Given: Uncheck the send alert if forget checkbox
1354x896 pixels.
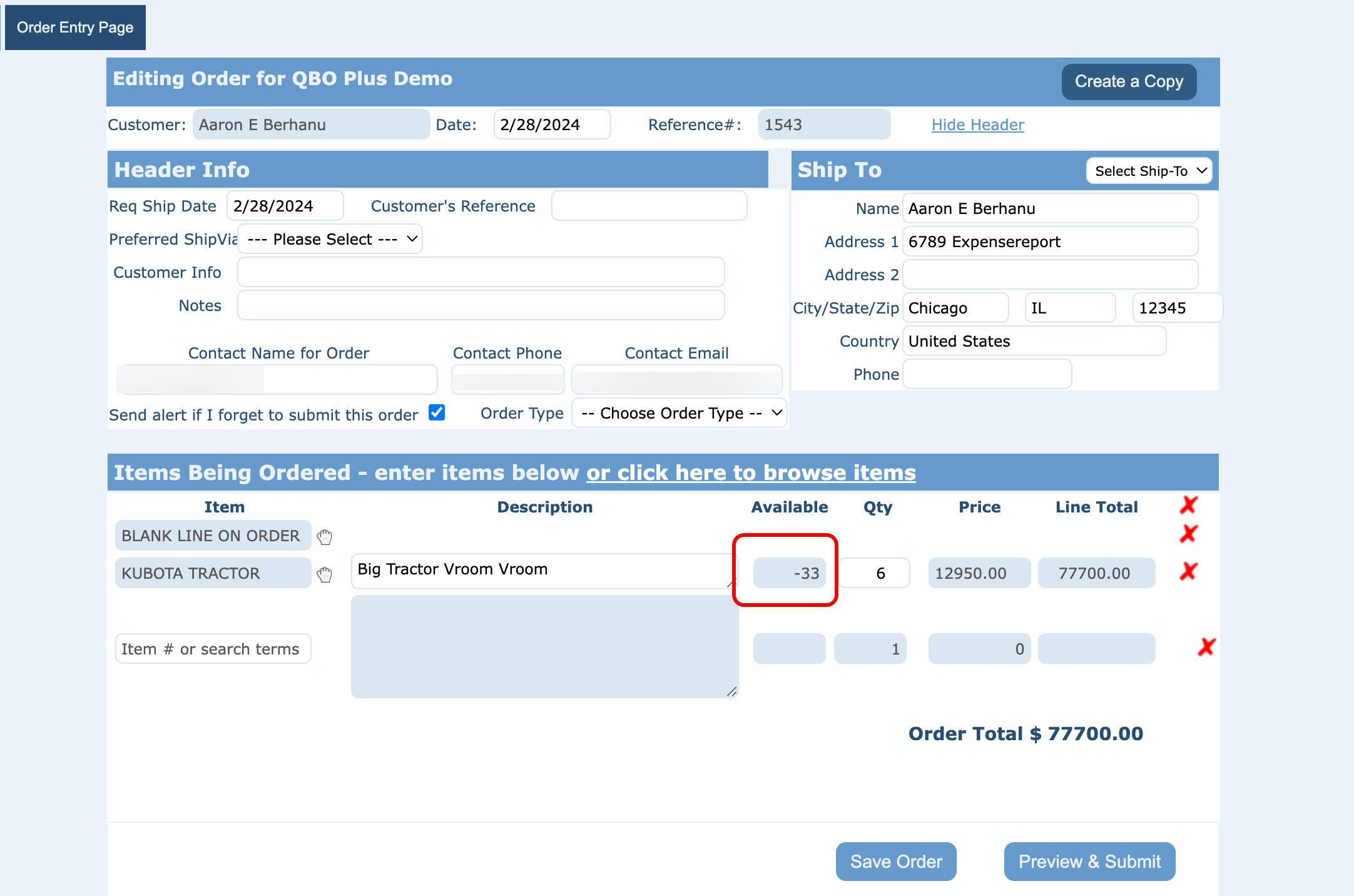Looking at the screenshot, I should pyautogui.click(x=437, y=412).
